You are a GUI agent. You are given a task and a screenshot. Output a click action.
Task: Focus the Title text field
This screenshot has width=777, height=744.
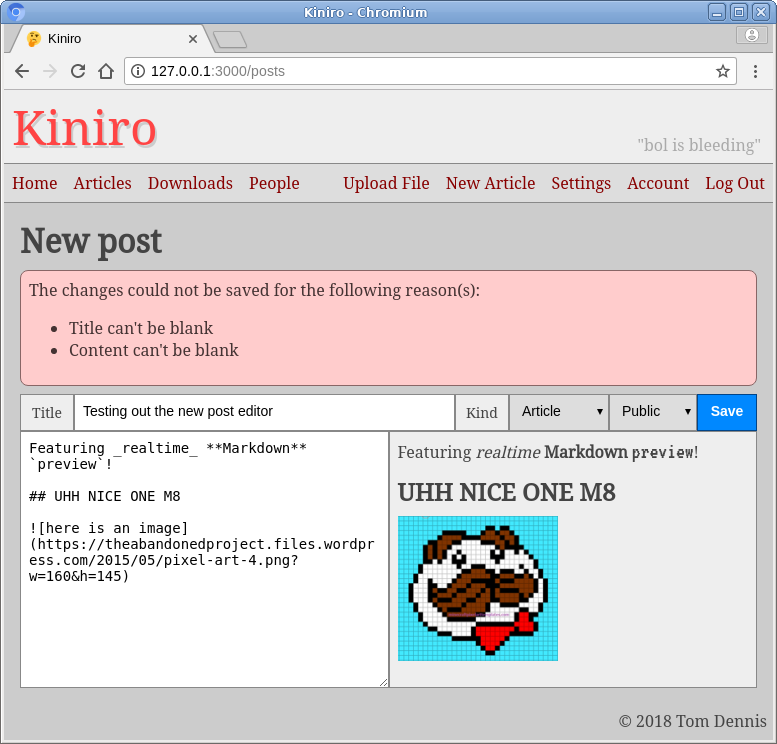[x=264, y=412]
